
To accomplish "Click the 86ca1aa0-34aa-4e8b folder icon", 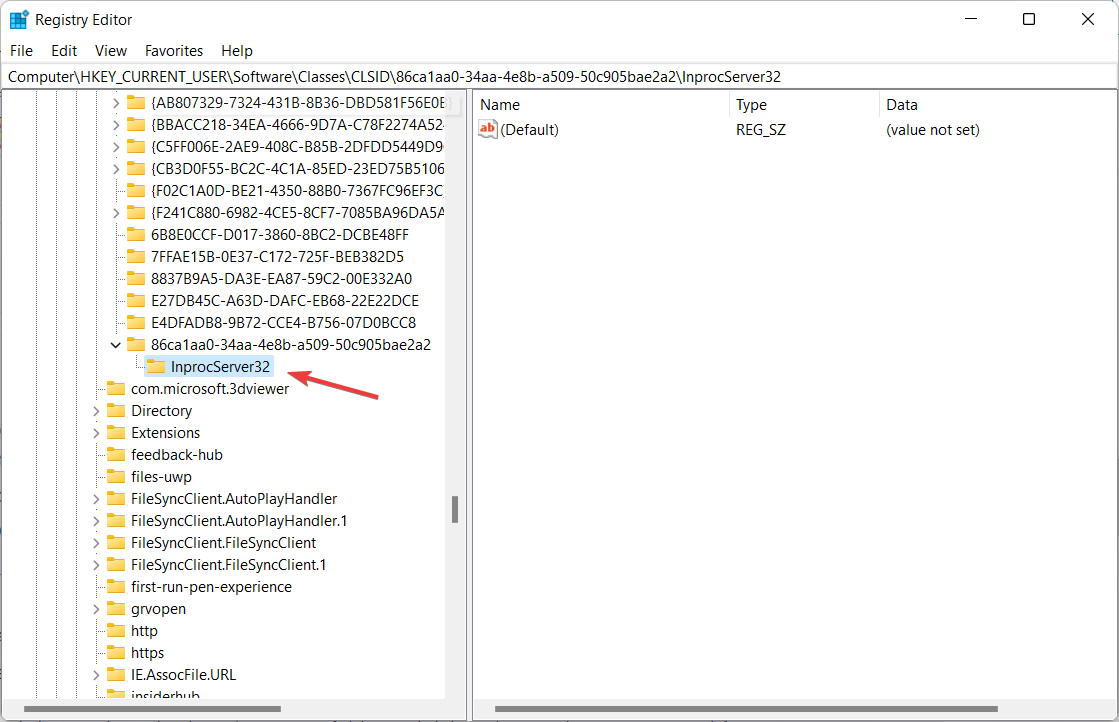I will pyautogui.click(x=136, y=345).
